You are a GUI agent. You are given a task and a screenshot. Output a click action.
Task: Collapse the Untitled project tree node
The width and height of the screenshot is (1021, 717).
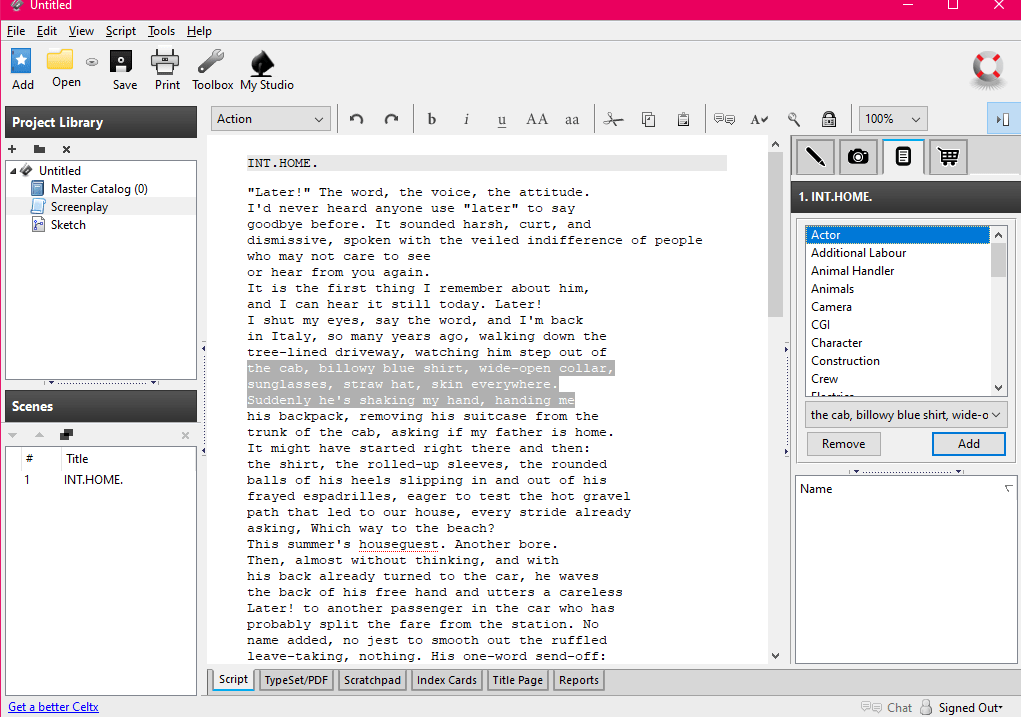coord(14,171)
